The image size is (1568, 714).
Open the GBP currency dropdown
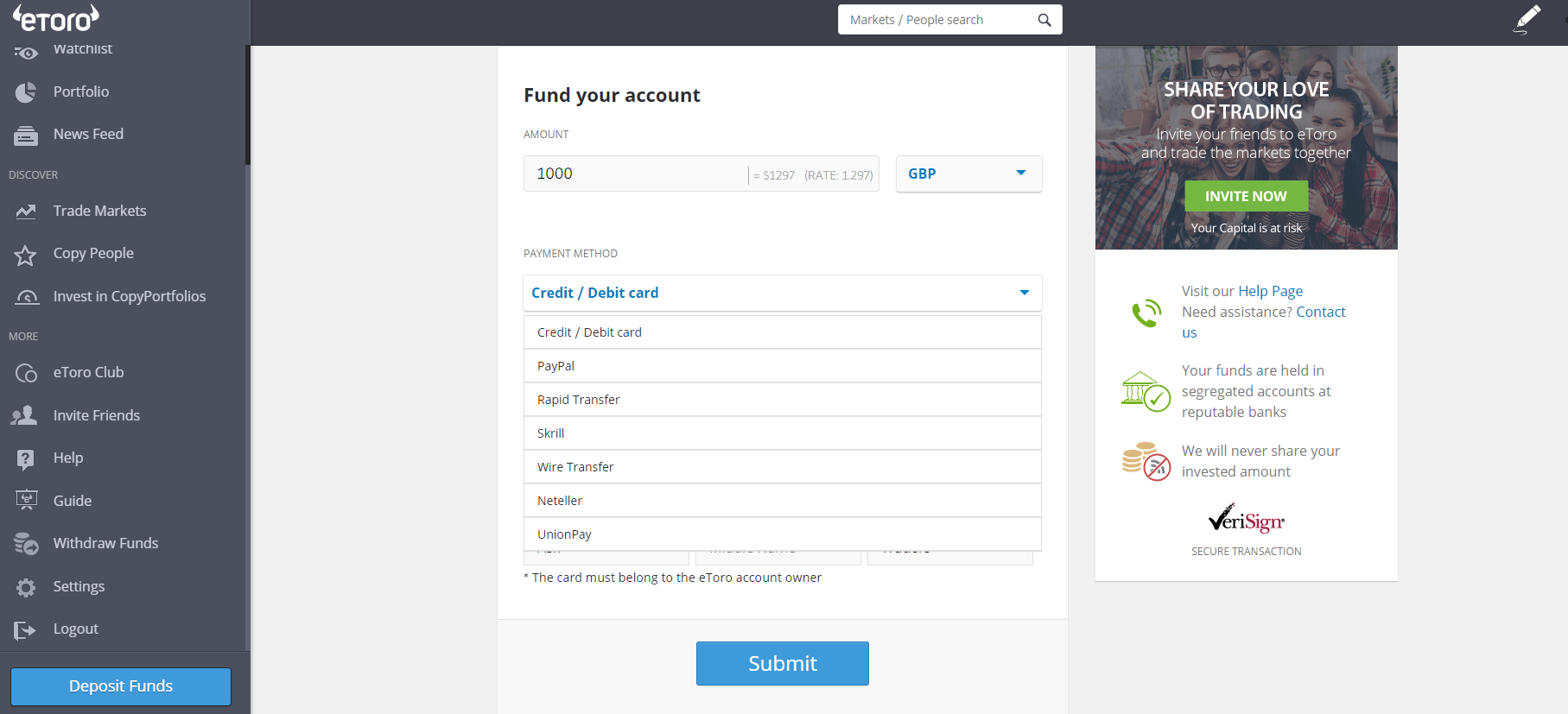coord(968,174)
